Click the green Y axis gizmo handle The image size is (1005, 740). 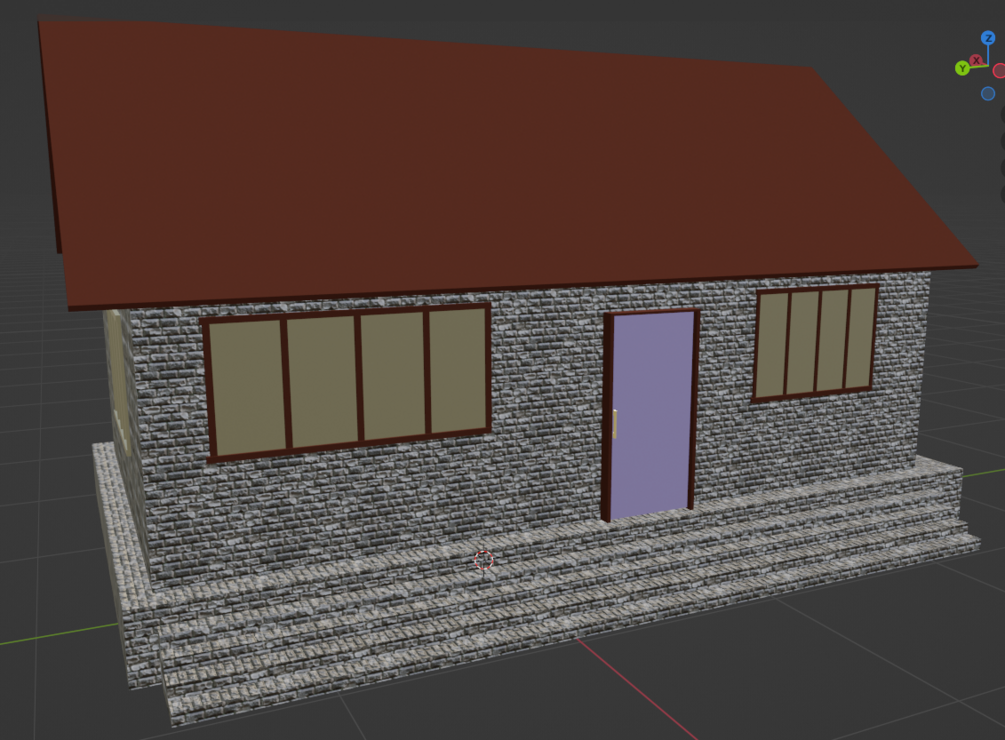(962, 69)
